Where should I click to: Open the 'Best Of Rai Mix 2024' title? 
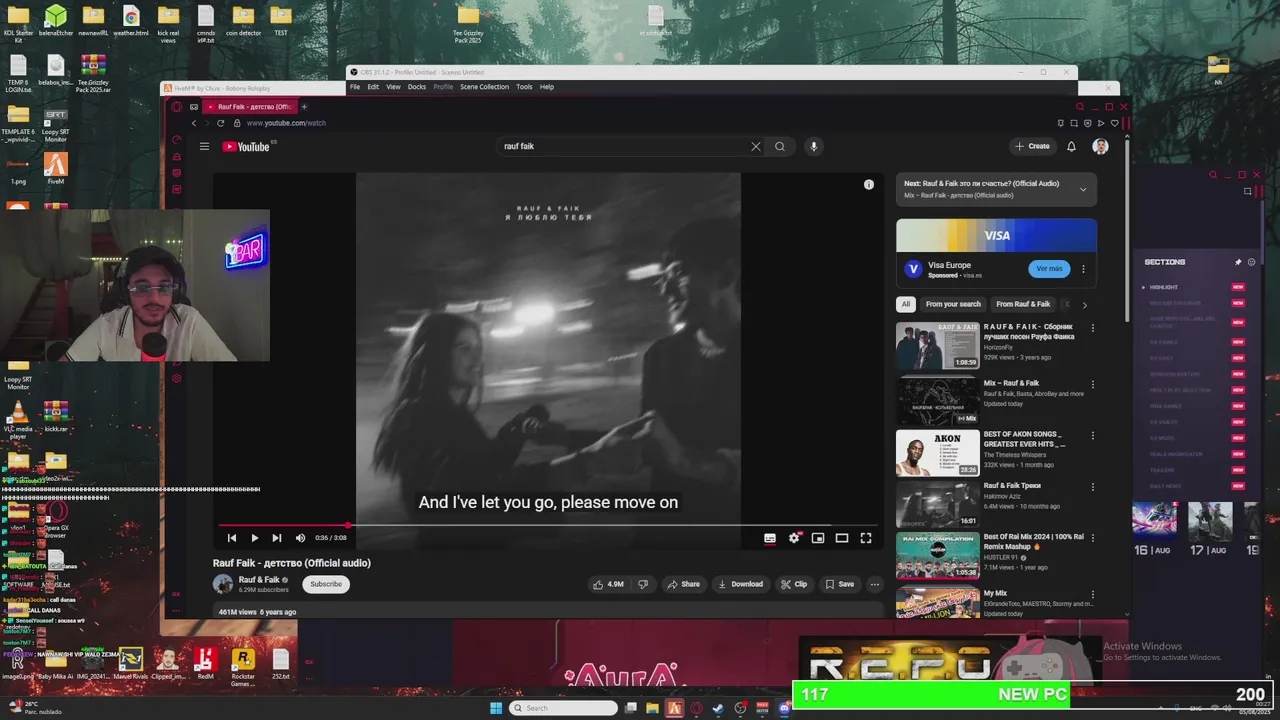click(x=1033, y=541)
